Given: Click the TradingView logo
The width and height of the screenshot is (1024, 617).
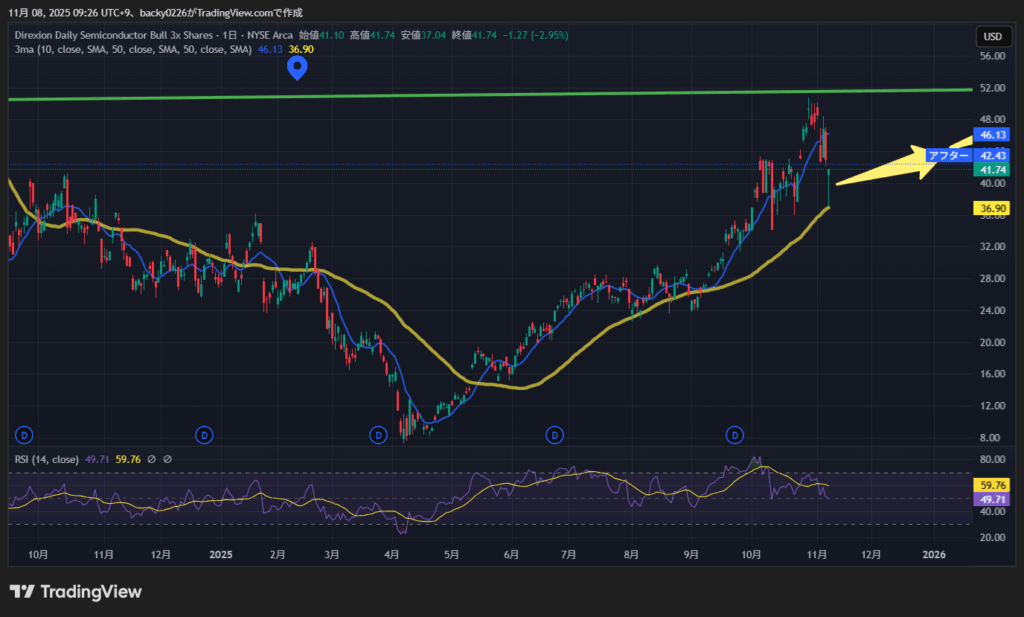Looking at the screenshot, I should 75,591.
